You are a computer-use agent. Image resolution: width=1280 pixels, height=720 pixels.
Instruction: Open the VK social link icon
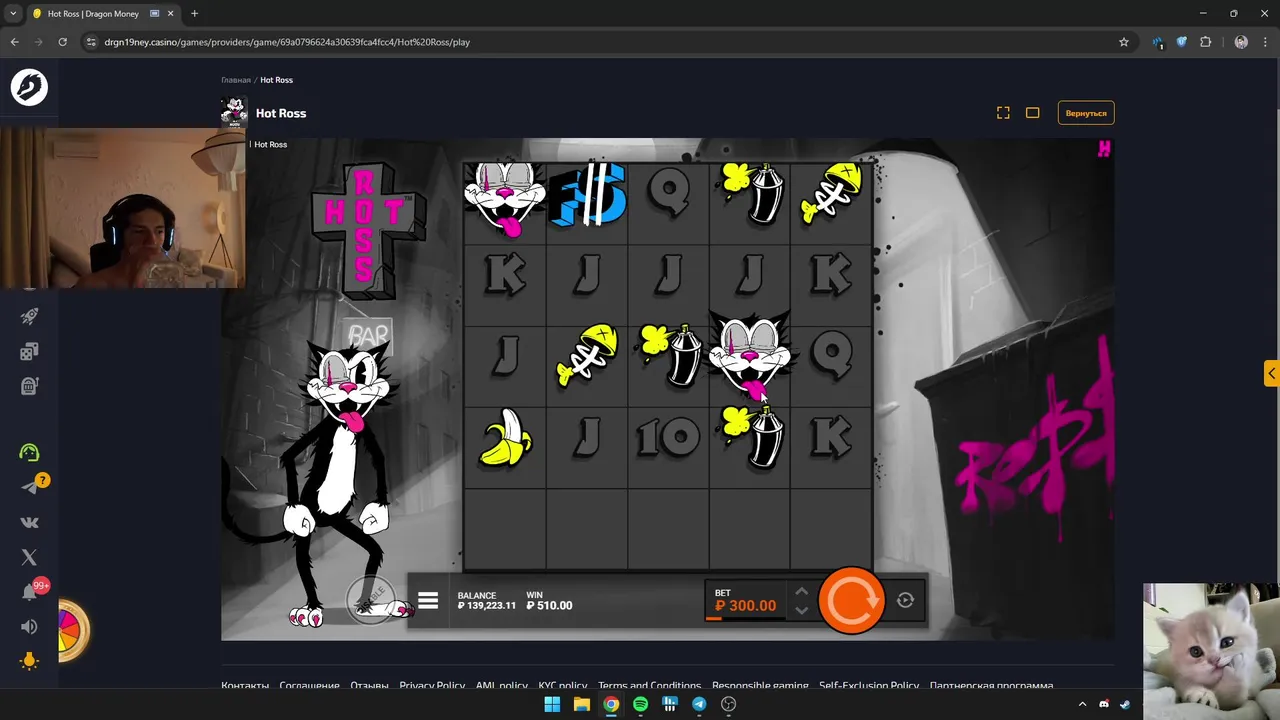coord(29,522)
